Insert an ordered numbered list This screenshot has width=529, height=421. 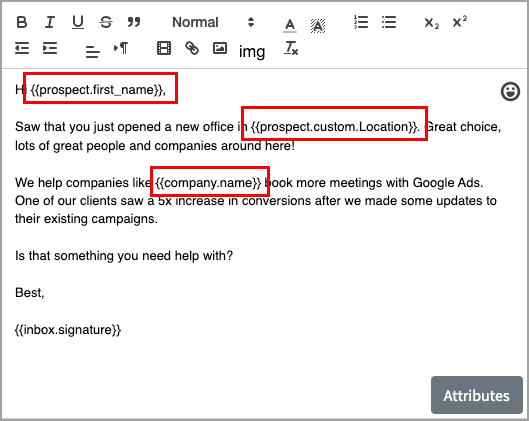pos(361,22)
